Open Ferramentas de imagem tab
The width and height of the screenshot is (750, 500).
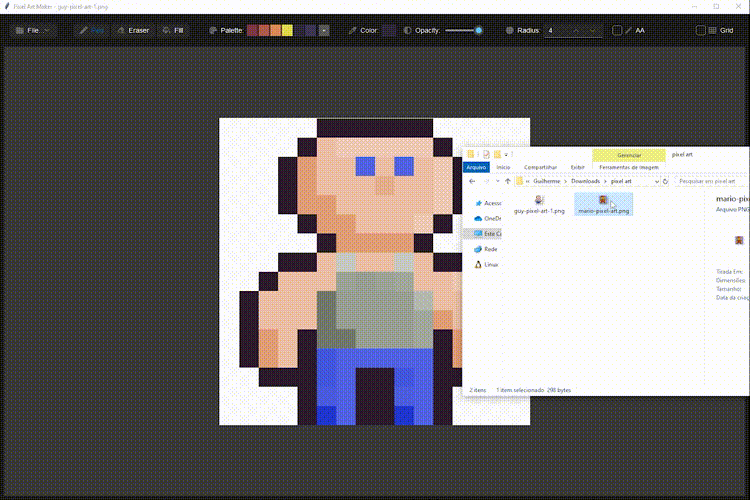[629, 167]
